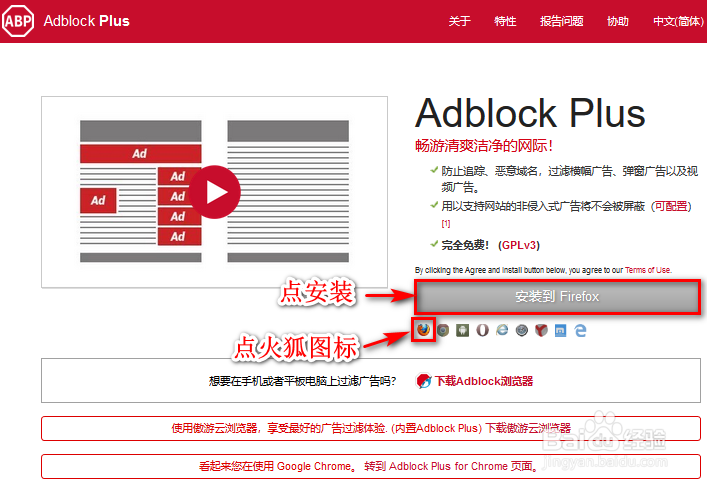
Task: Open the GPLv3 license link
Action: coord(519,245)
